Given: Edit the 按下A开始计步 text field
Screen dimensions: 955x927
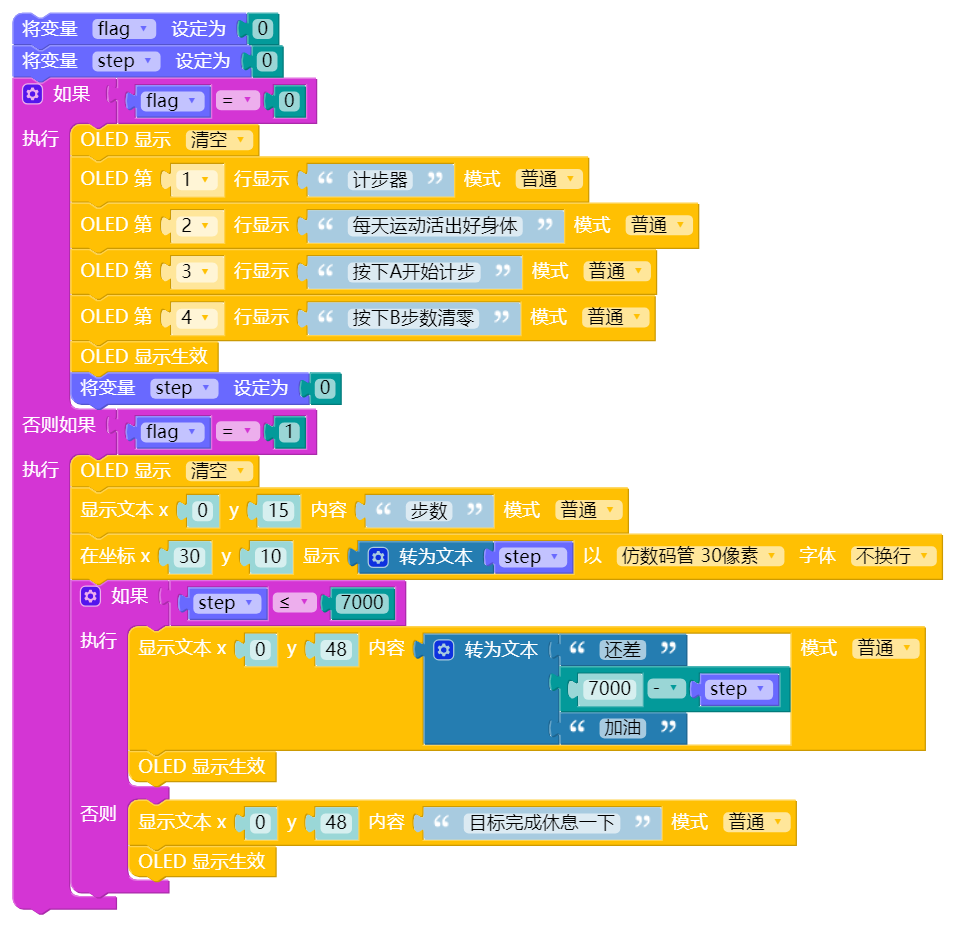Looking at the screenshot, I should [414, 272].
